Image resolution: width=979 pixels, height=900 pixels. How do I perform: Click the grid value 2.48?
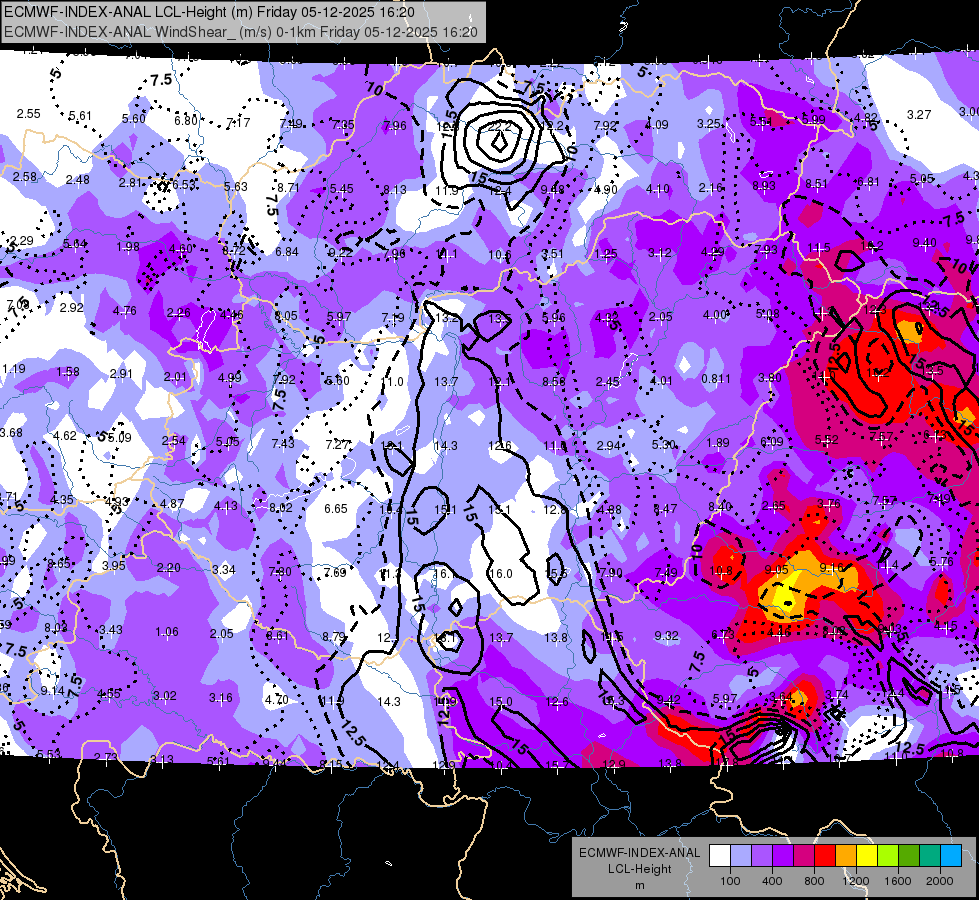(x=77, y=180)
